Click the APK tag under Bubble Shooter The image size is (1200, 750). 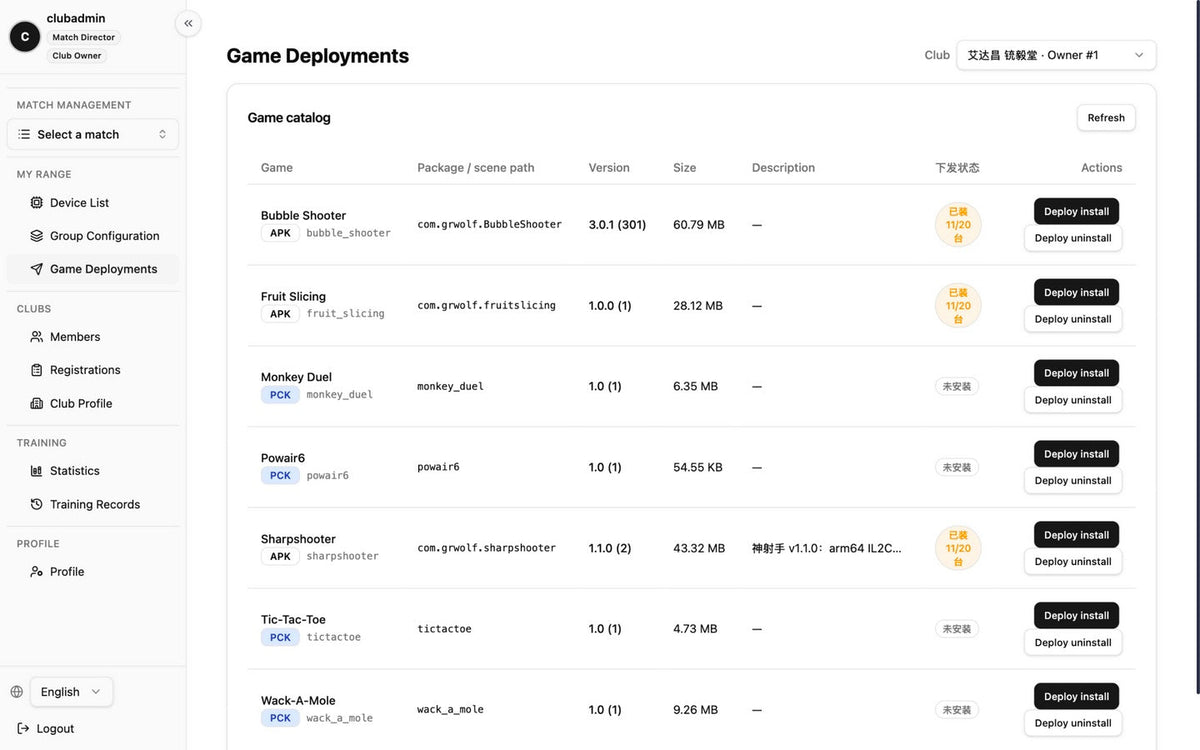280,233
